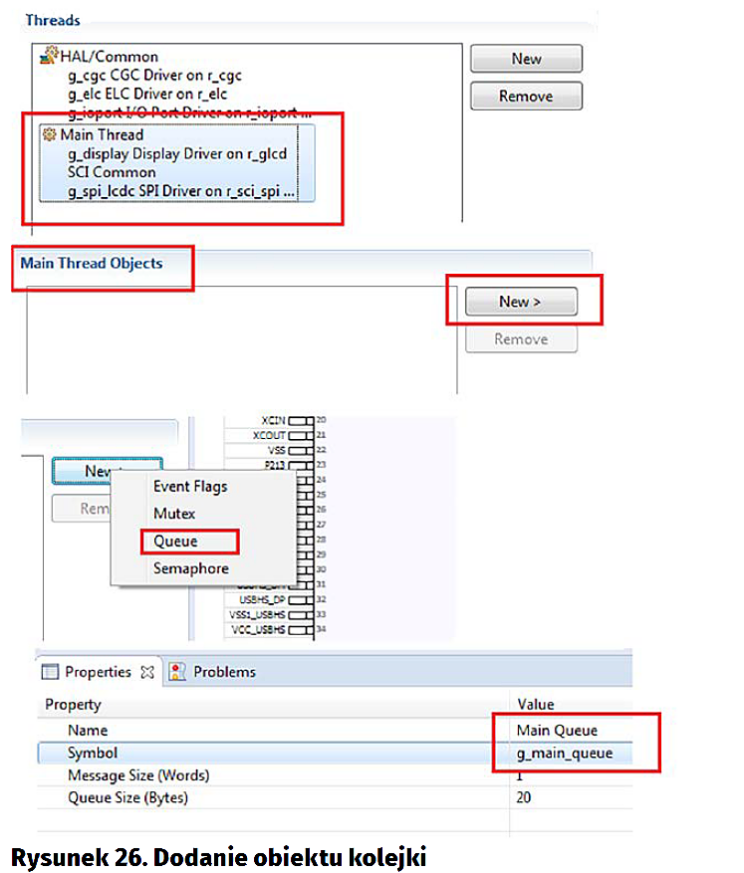Select g_cgc CGC Driver on r_cgc

coord(154,75)
